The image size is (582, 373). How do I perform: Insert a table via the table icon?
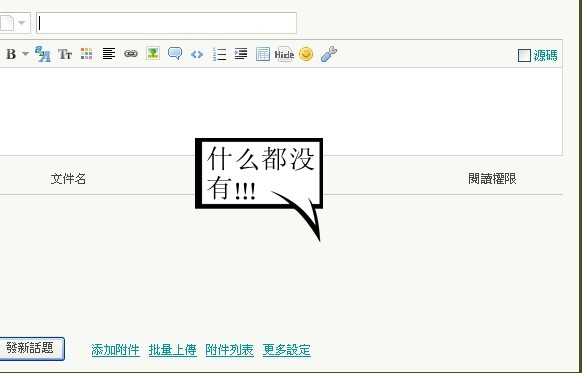pos(263,54)
